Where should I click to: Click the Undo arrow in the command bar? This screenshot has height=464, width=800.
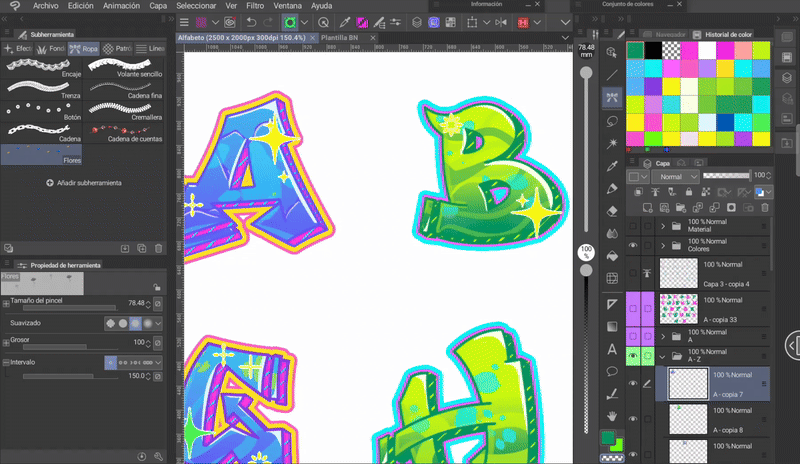tap(251, 22)
